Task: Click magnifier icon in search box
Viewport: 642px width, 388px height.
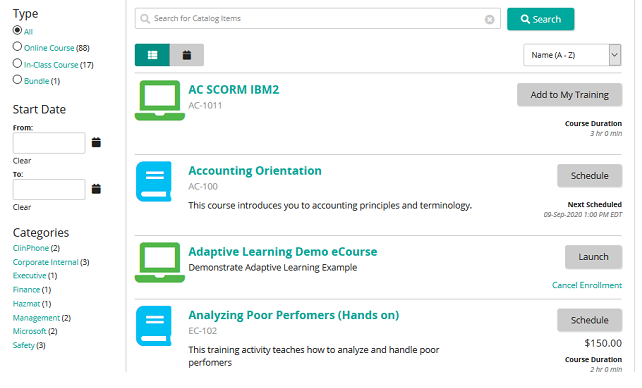Action: (145, 19)
